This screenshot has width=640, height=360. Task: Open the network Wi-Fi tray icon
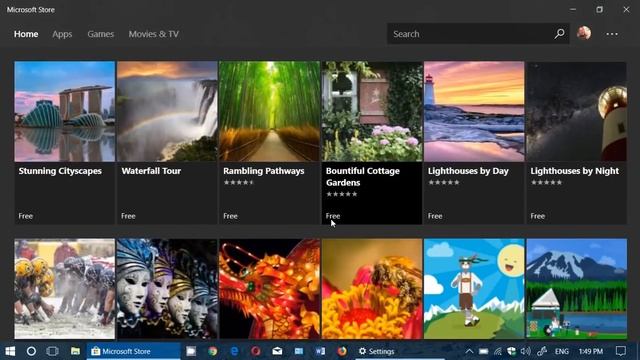tap(498, 351)
